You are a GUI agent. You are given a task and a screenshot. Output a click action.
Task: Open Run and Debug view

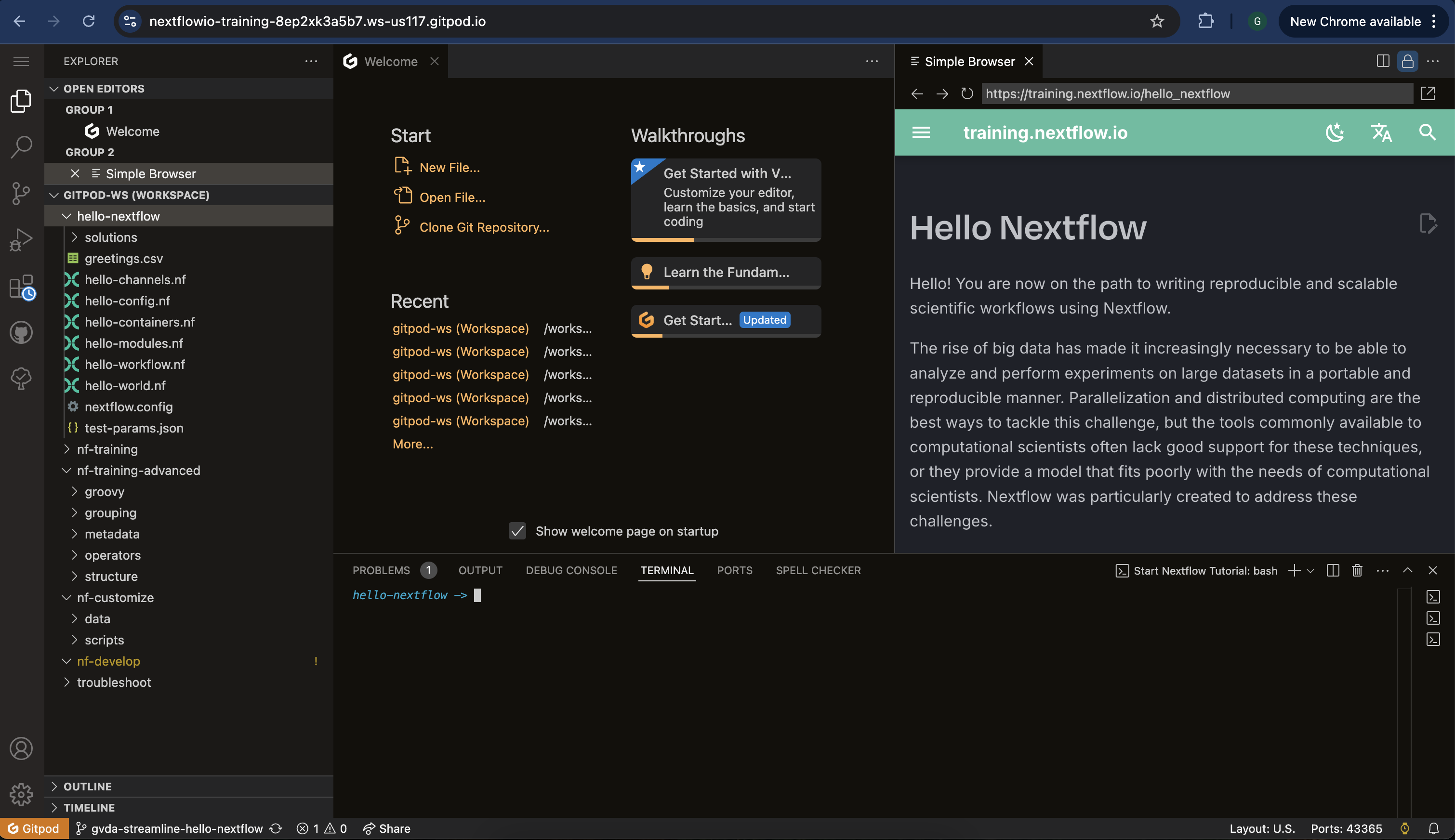[x=21, y=239]
